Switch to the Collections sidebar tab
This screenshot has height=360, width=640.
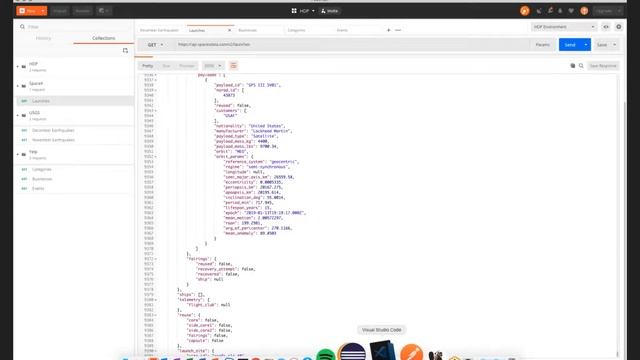[103, 38]
